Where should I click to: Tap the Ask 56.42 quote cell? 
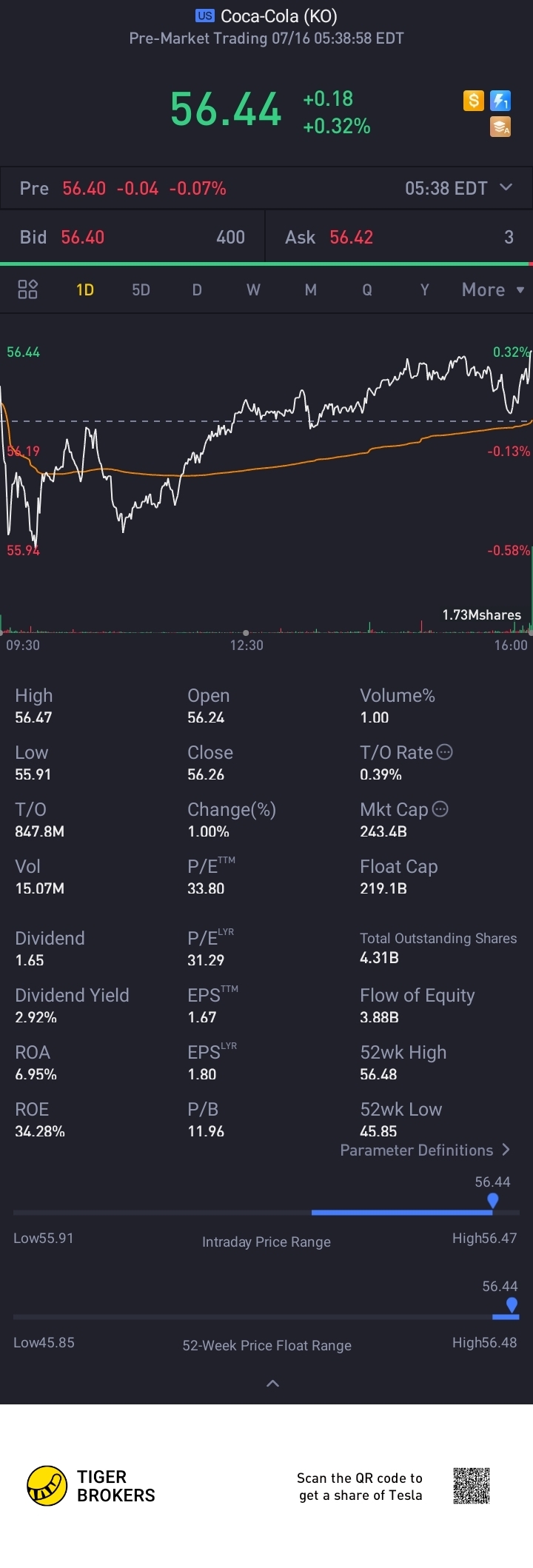click(398, 237)
